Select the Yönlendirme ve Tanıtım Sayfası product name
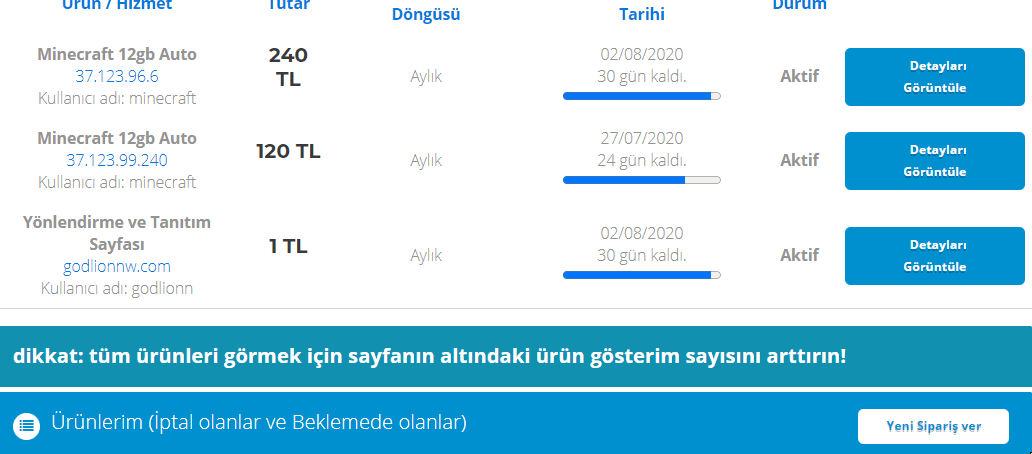This screenshot has height=454, width=1032. [117, 232]
